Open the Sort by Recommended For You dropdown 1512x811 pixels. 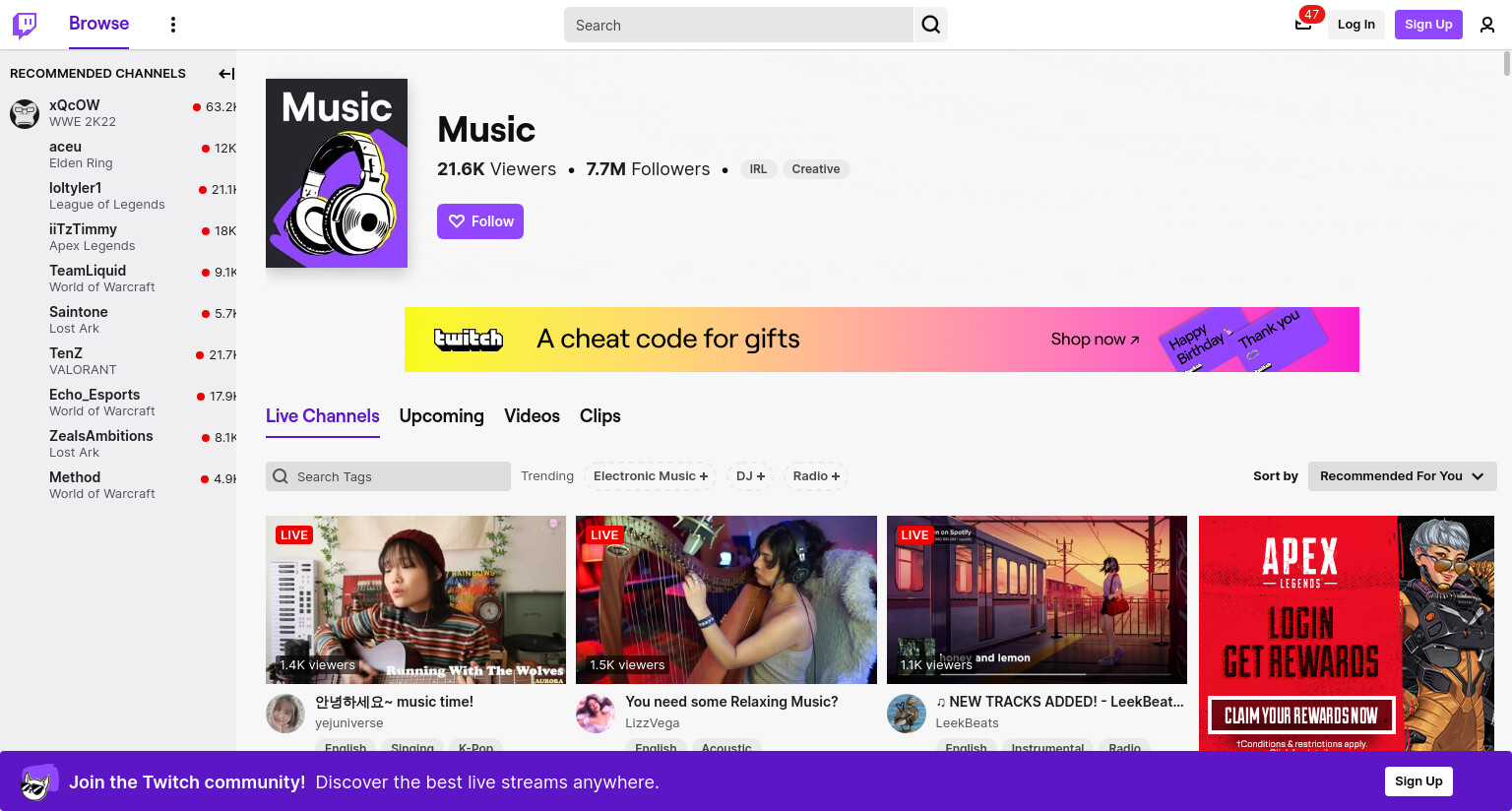pyautogui.click(x=1402, y=476)
